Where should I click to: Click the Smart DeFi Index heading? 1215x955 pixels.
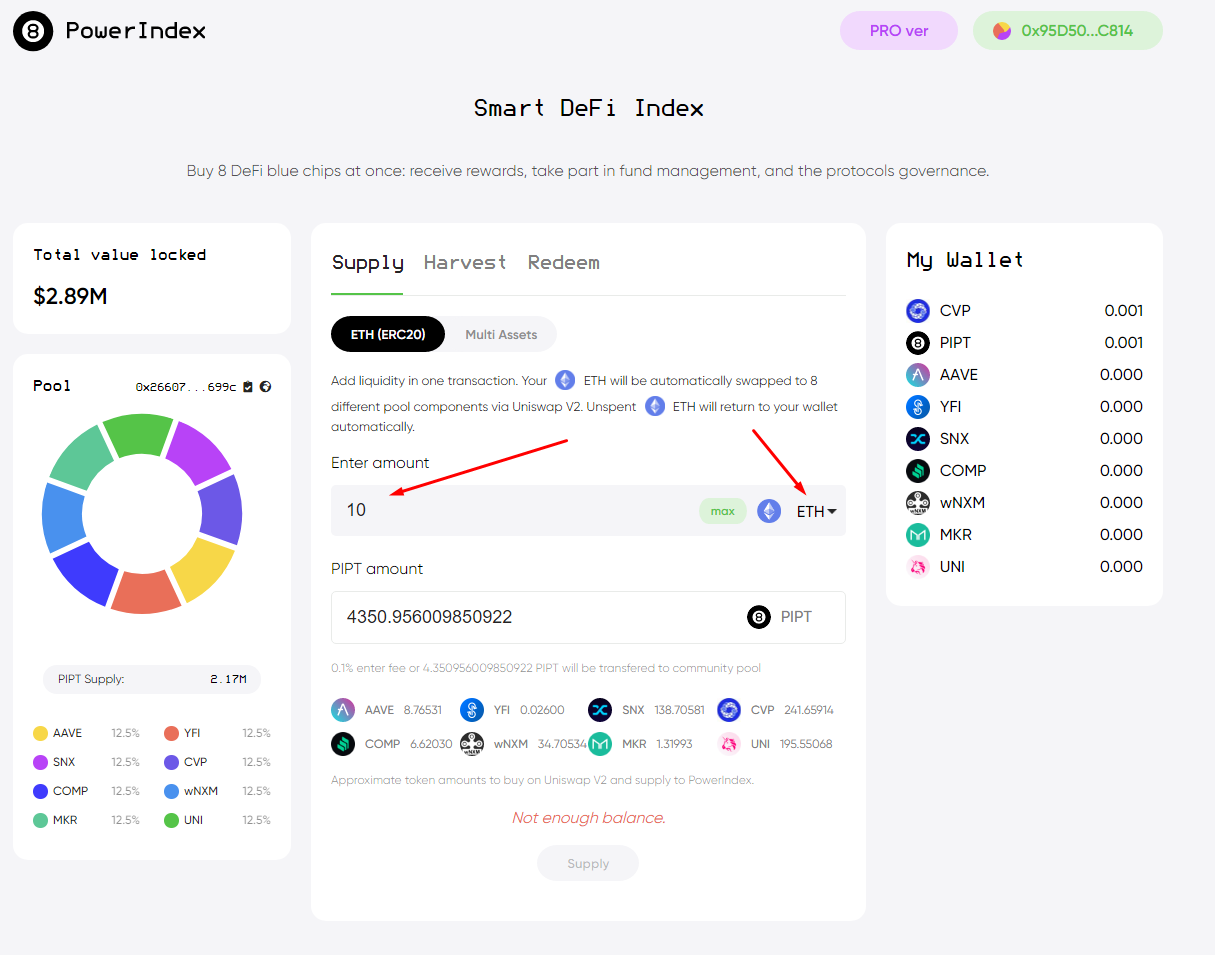[x=589, y=108]
